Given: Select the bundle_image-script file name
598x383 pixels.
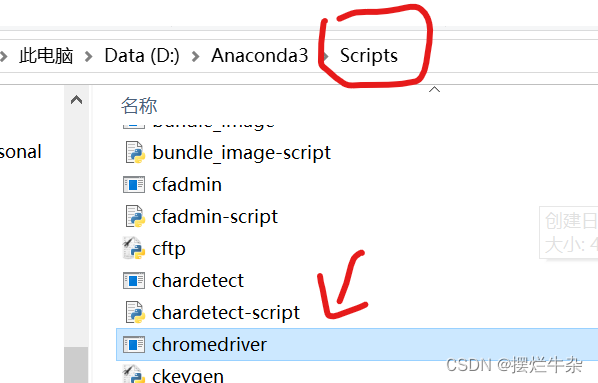Looking at the screenshot, I should [x=241, y=153].
